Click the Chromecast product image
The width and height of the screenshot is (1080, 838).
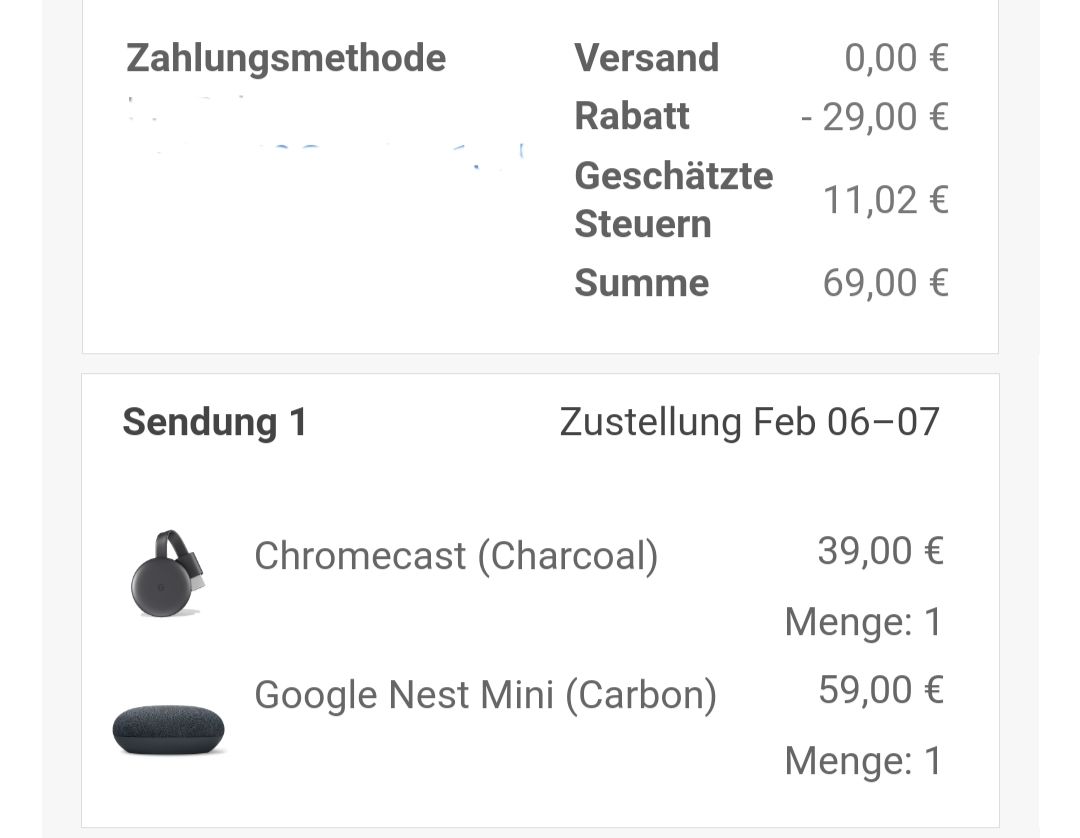(167, 573)
